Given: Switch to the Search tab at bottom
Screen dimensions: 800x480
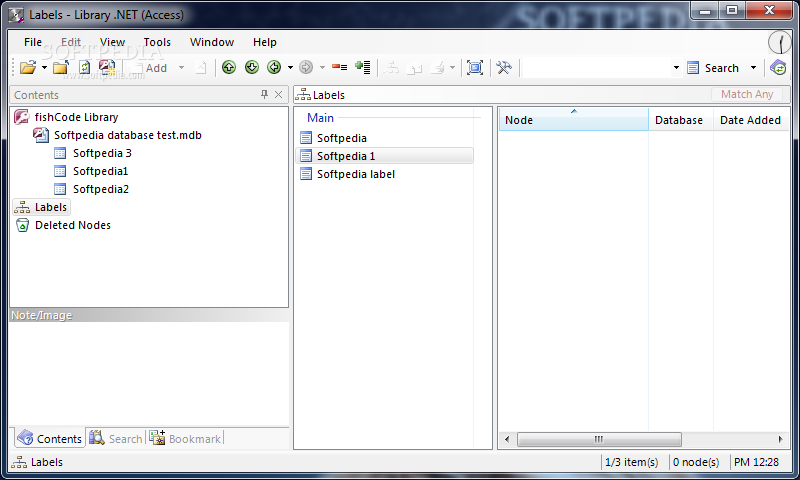Looking at the screenshot, I should (116, 438).
